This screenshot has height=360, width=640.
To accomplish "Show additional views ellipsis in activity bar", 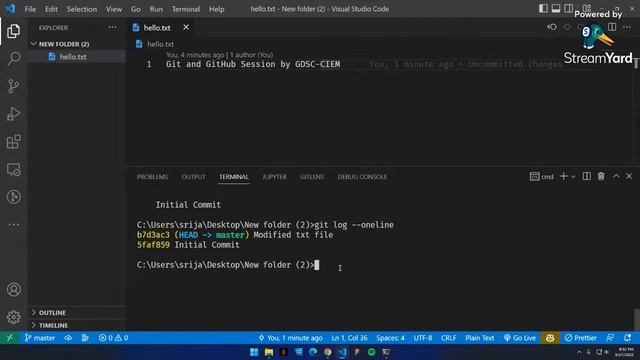I will coord(13,224).
